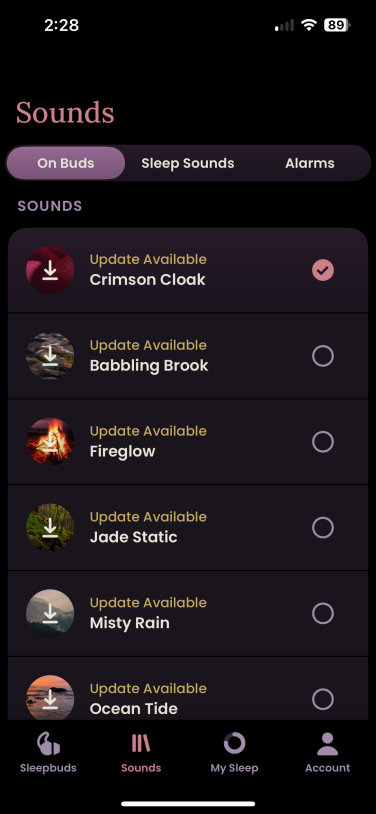Switch to Alarms tab
Viewport: 376px width, 814px height.
pos(310,163)
